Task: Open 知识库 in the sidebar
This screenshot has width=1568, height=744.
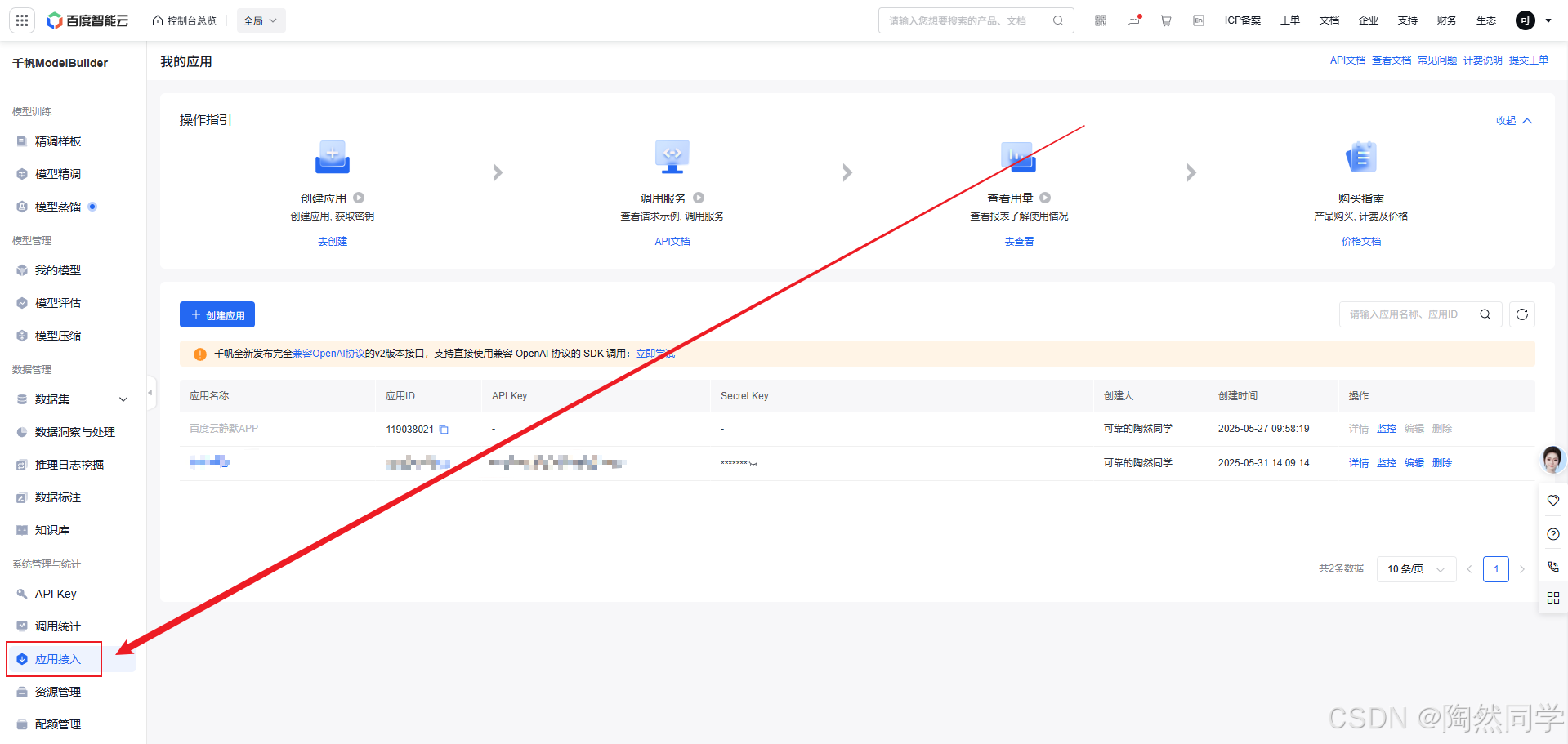Action: 52,530
